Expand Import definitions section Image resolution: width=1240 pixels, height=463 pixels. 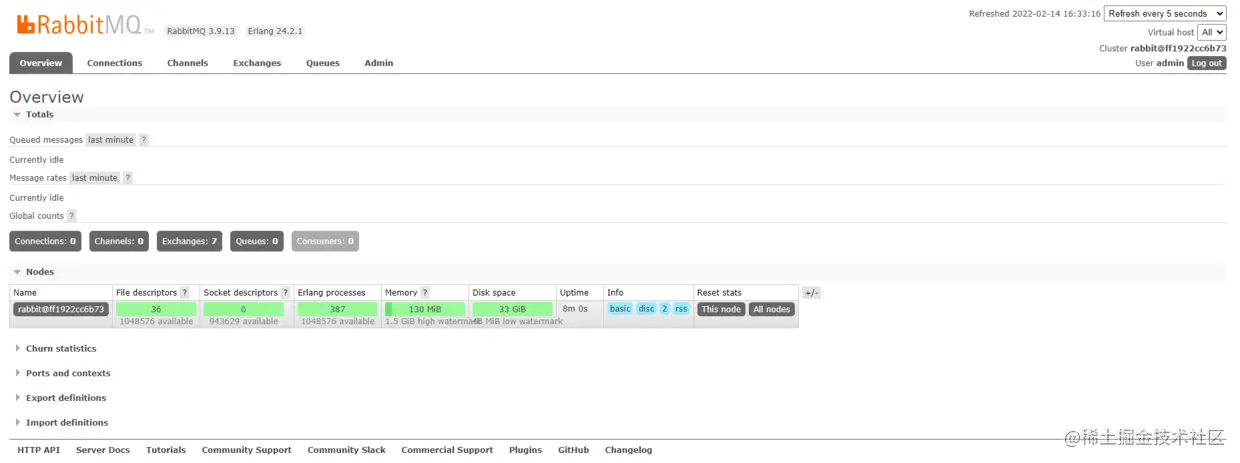61,423
